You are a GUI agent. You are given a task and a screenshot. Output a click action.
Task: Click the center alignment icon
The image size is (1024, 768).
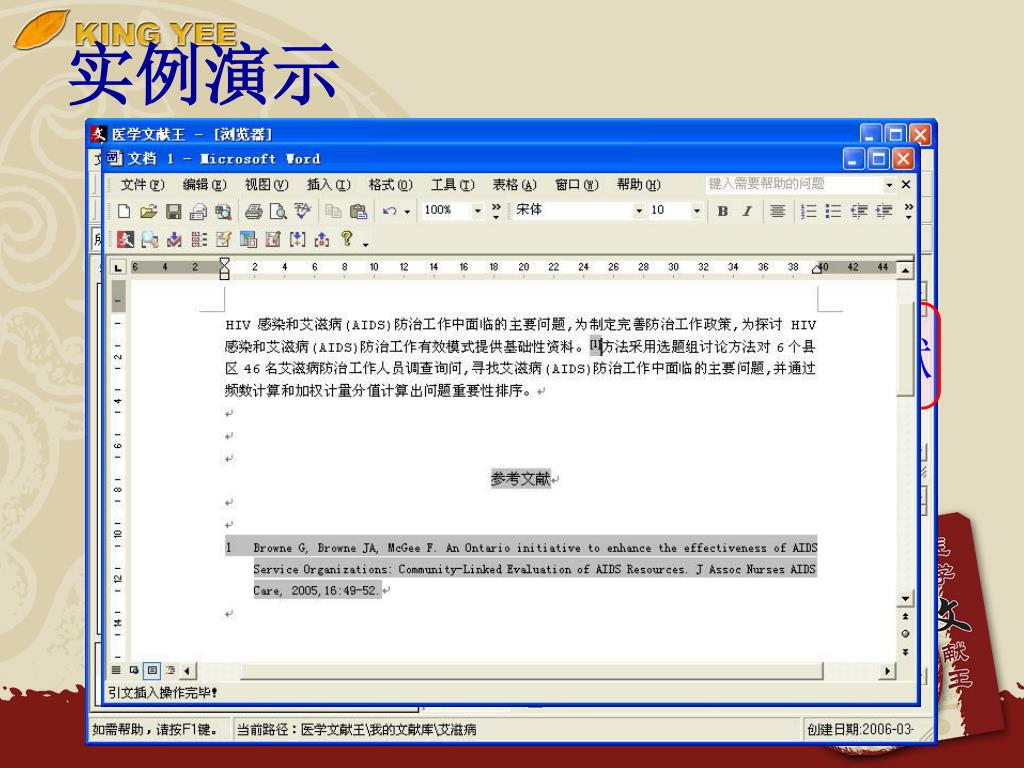pos(777,211)
